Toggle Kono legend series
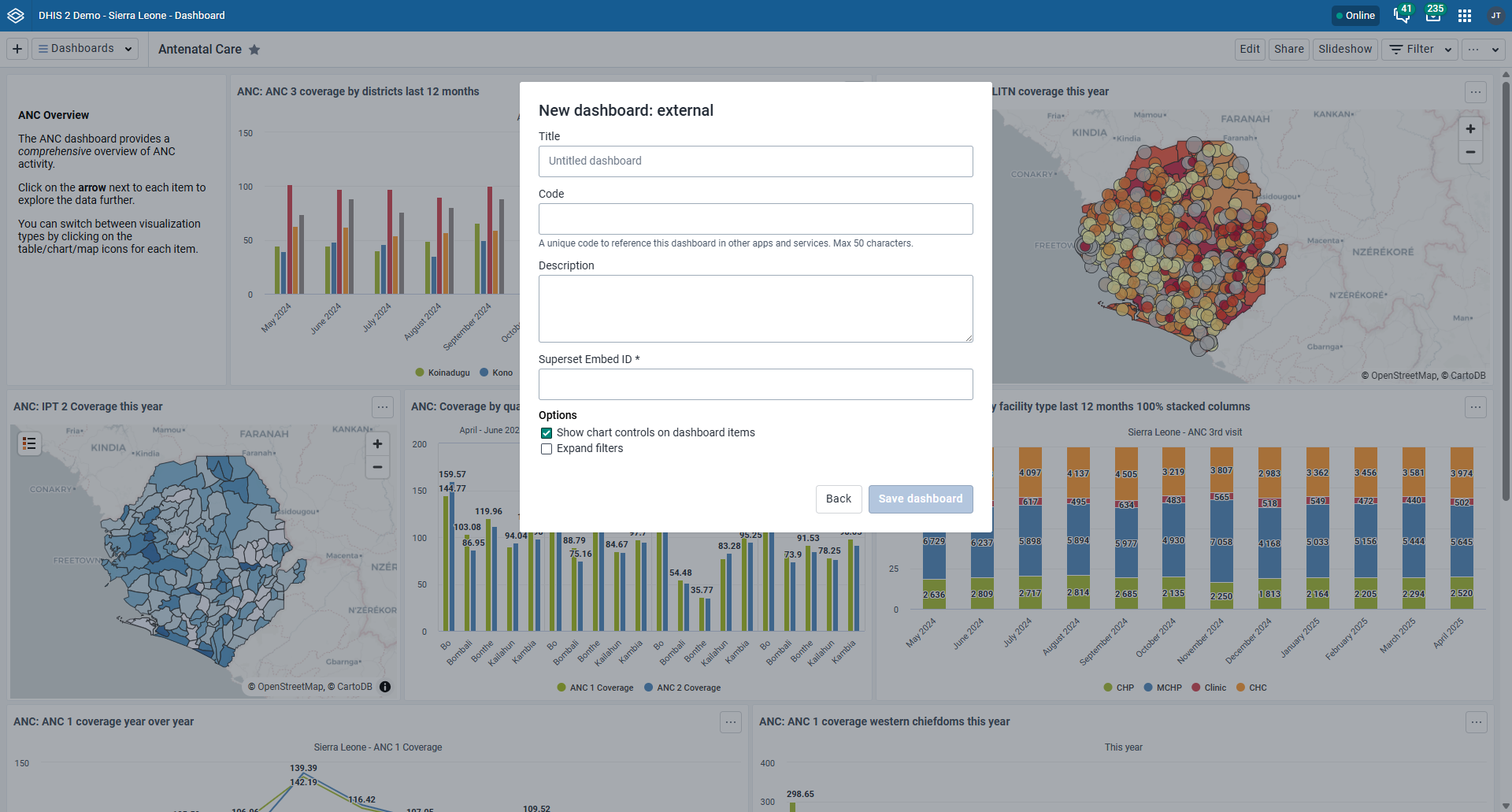The height and width of the screenshot is (812, 1512). click(x=496, y=373)
